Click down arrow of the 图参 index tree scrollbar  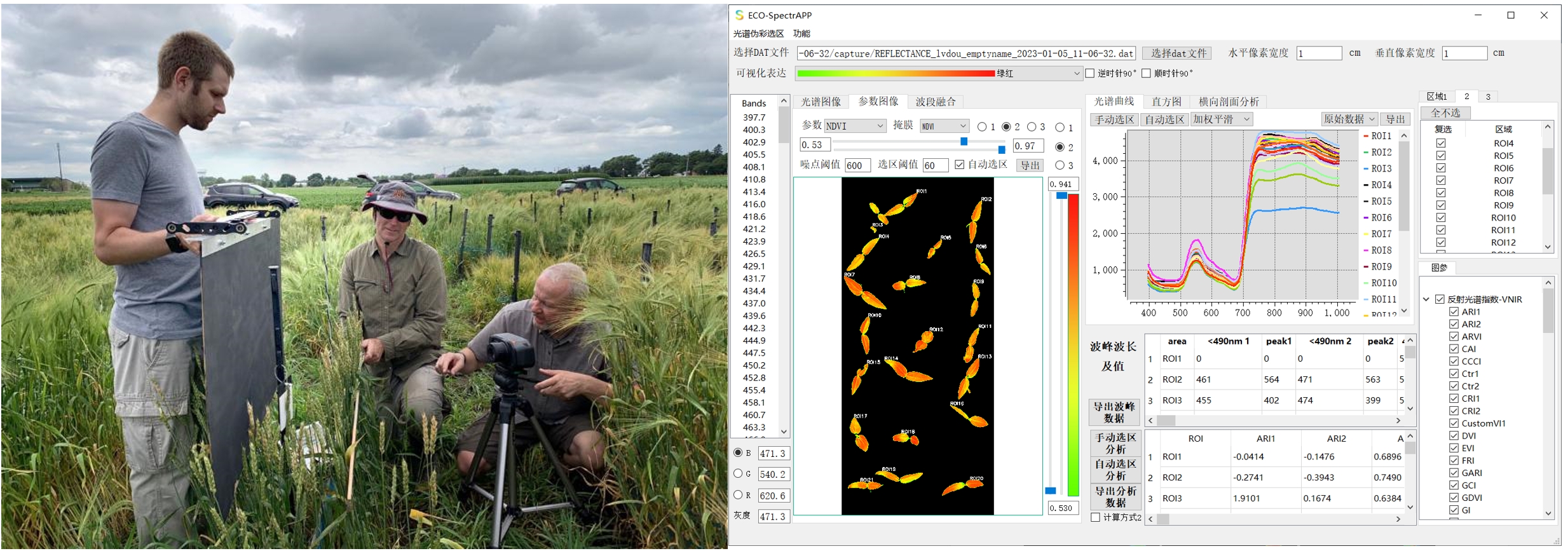tap(1548, 513)
